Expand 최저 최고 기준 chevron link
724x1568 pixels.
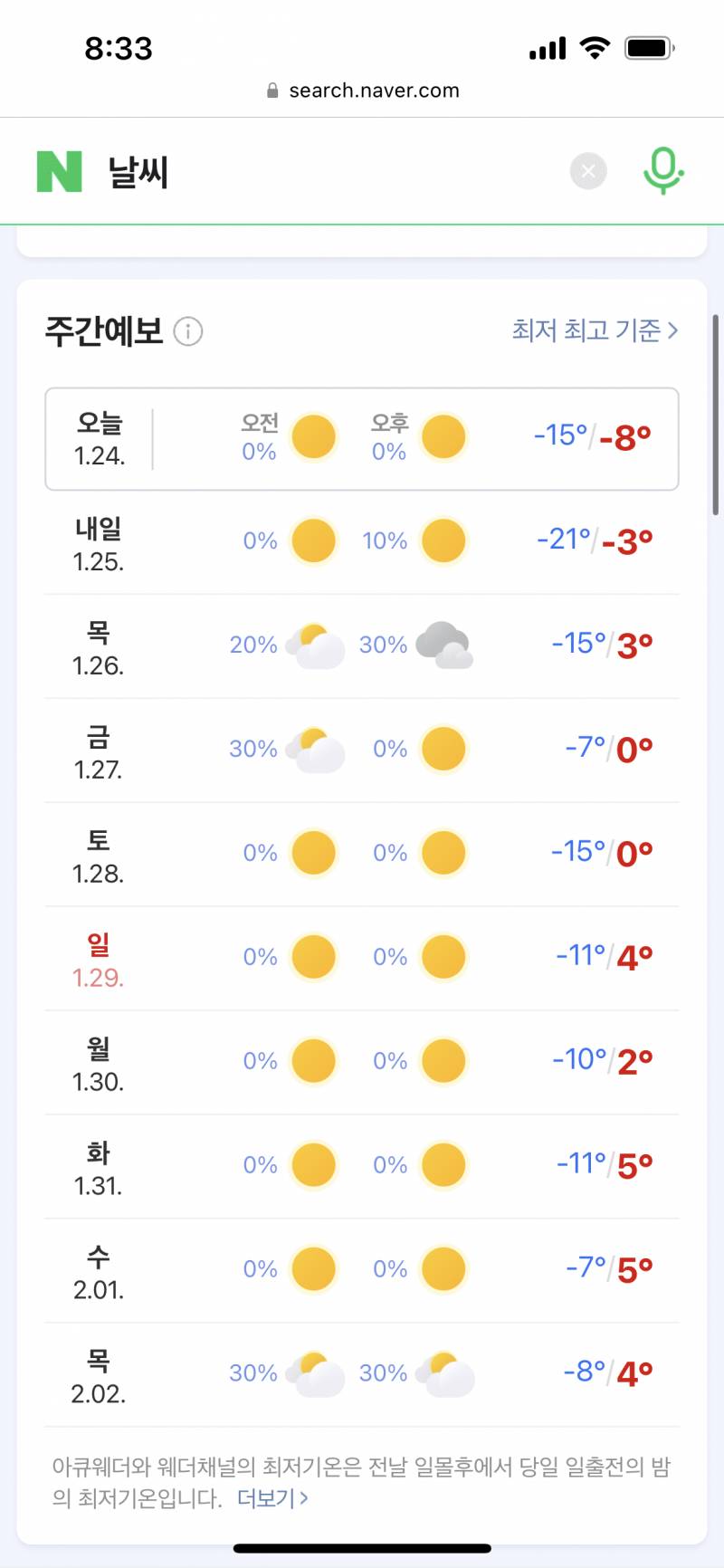coord(595,330)
